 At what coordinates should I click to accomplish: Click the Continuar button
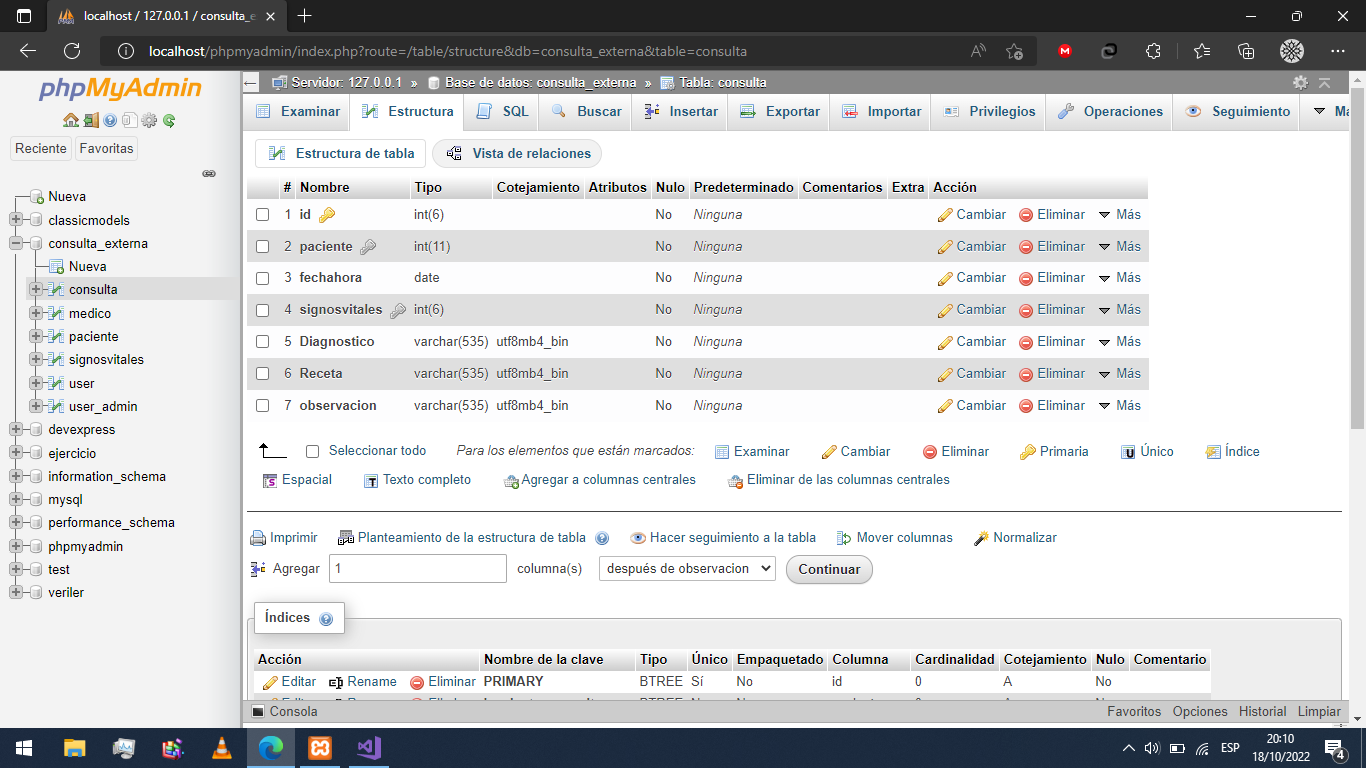point(829,570)
